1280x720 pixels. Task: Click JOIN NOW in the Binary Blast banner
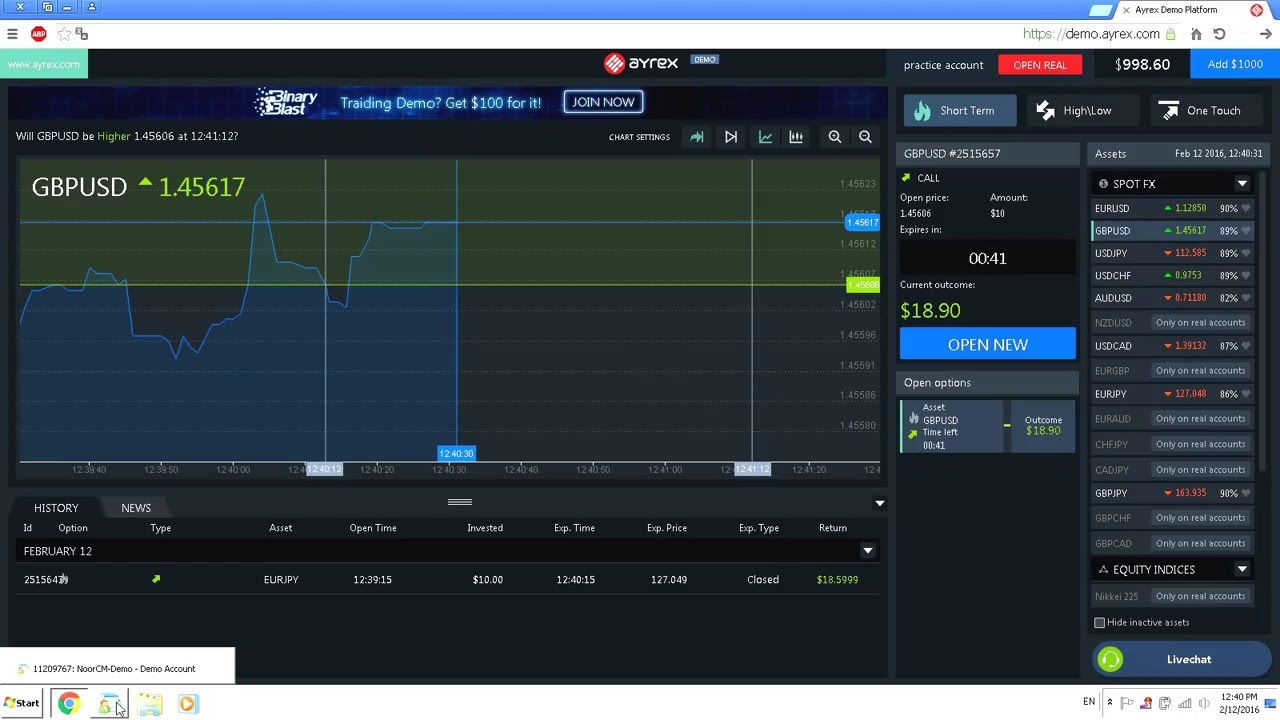603,102
